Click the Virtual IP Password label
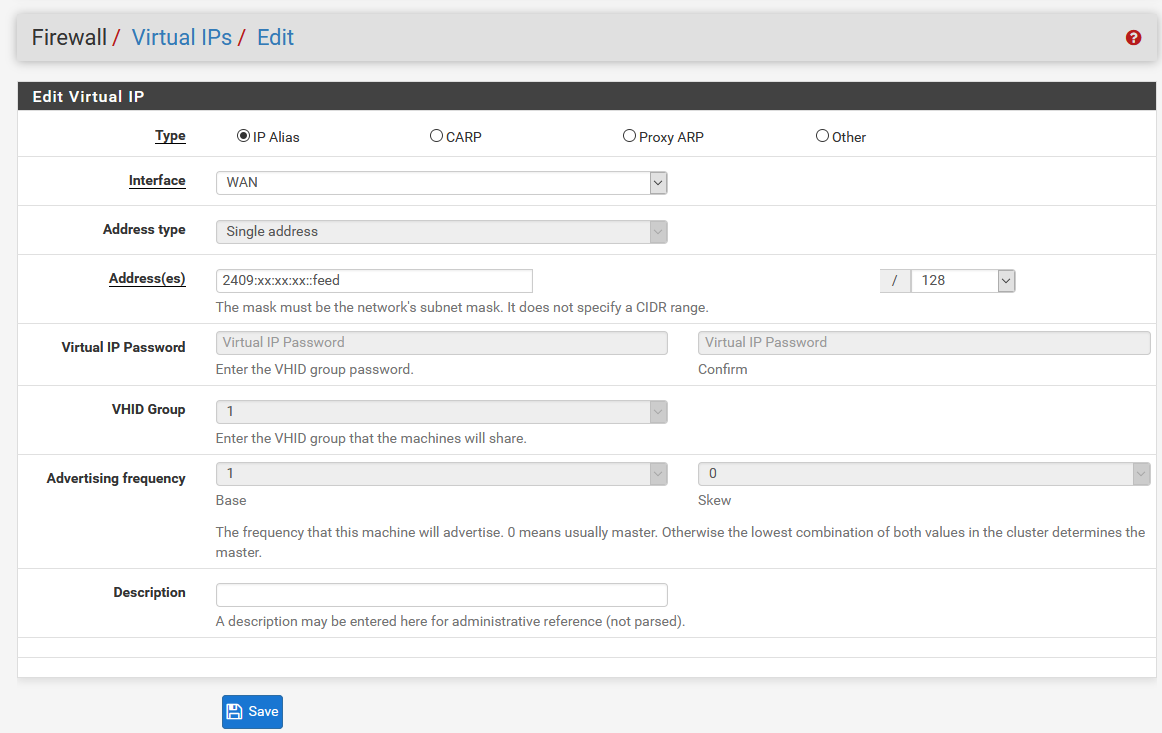Image resolution: width=1162 pixels, height=733 pixels. click(x=123, y=348)
